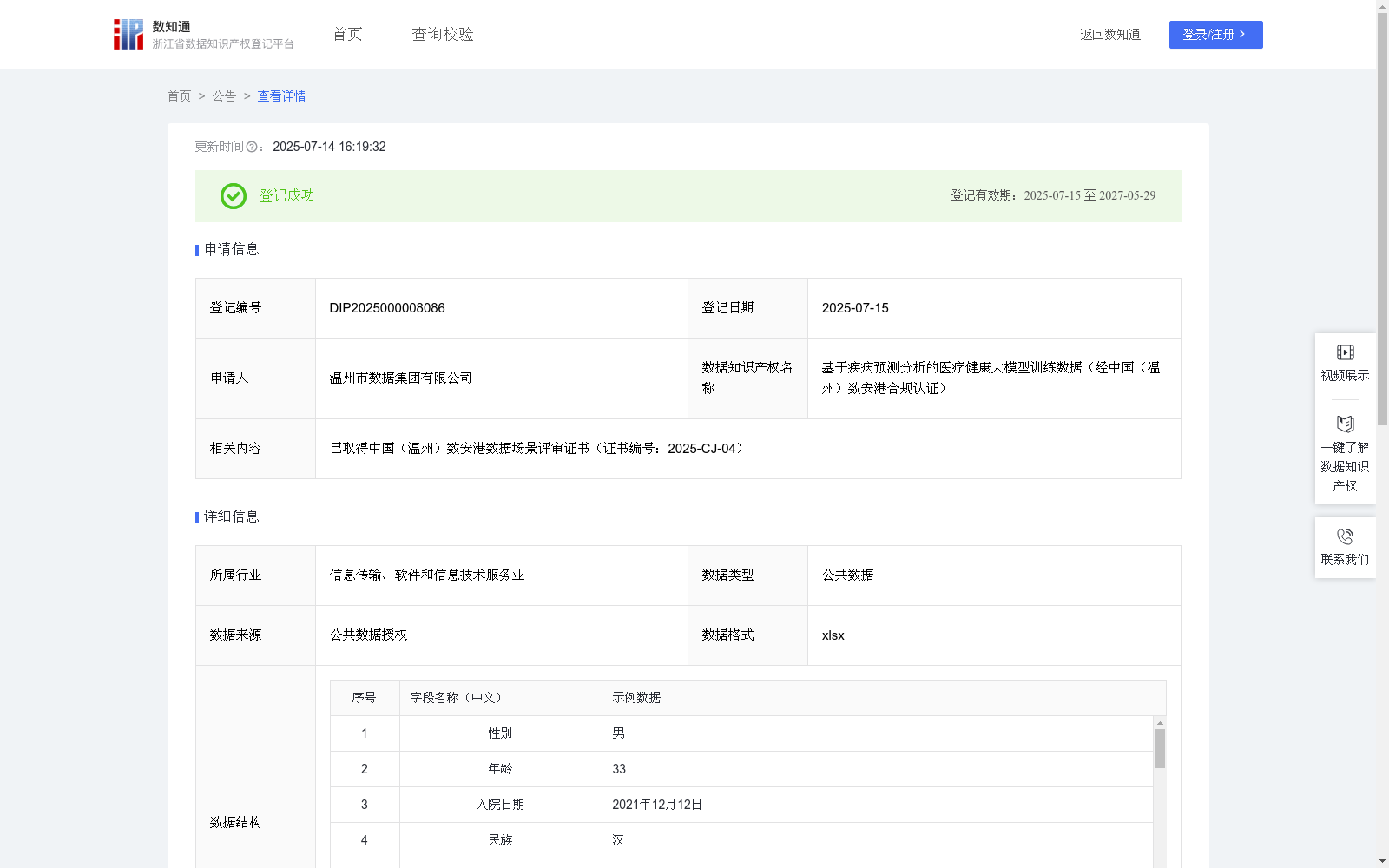Screen dimensions: 1389x868
Task: Open the 一键了解数据知识产权 book icon
Action: pos(1345,424)
